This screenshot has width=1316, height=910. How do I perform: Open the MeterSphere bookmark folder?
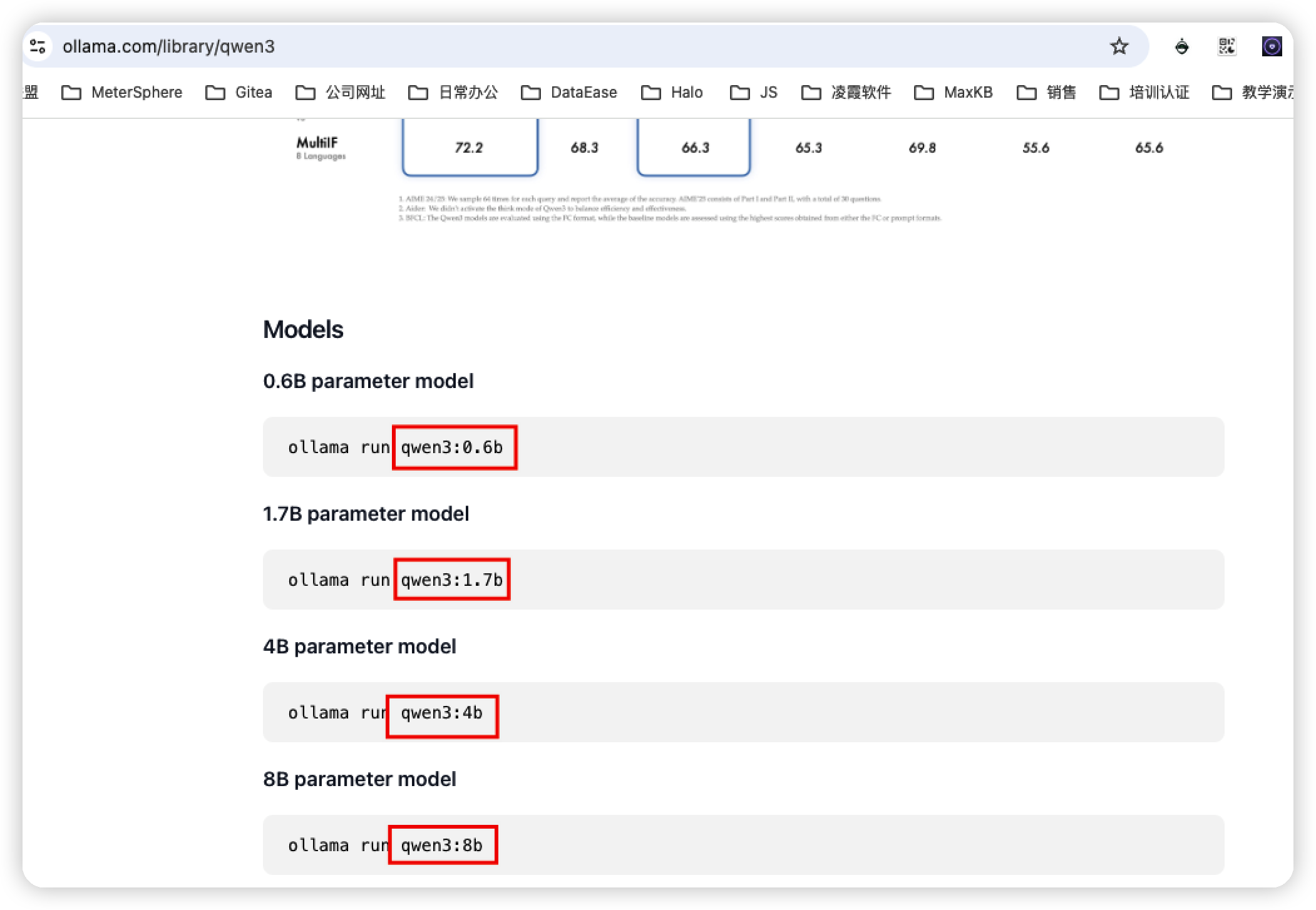[122, 93]
